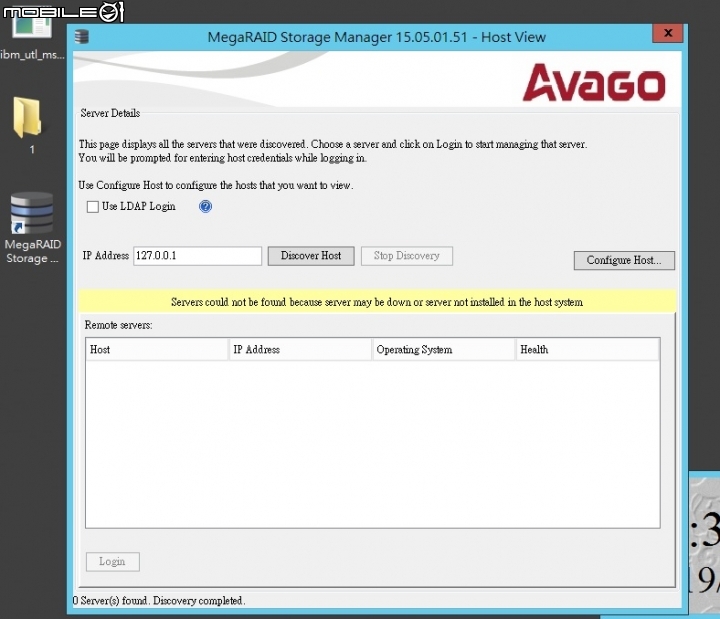The image size is (720, 619).
Task: Sort by the Host column header
Action: pyautogui.click(x=157, y=349)
